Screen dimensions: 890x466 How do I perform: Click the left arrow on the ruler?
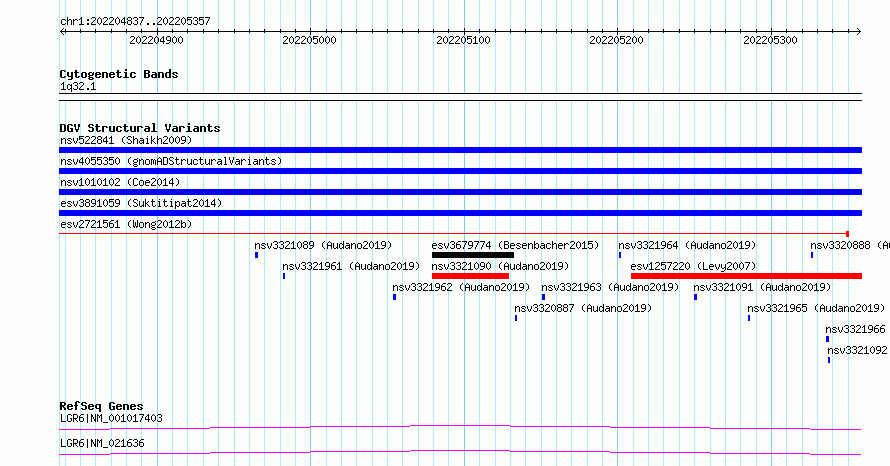[x=62, y=32]
